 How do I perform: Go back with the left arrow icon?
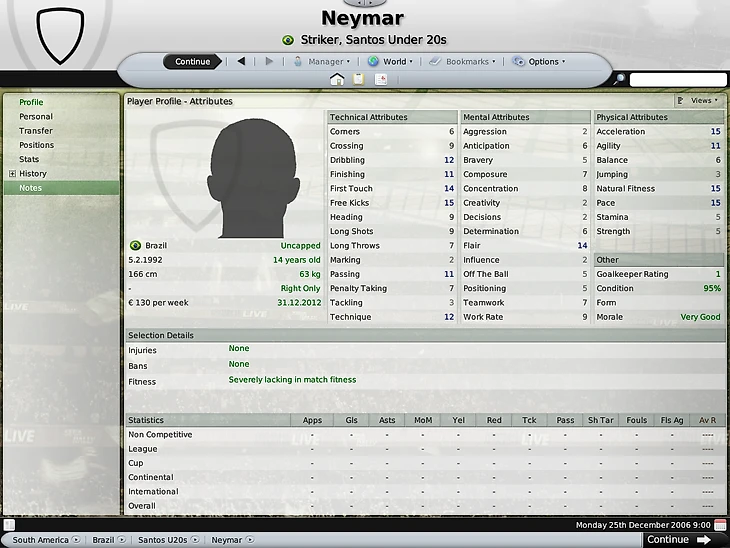pyautogui.click(x=241, y=61)
